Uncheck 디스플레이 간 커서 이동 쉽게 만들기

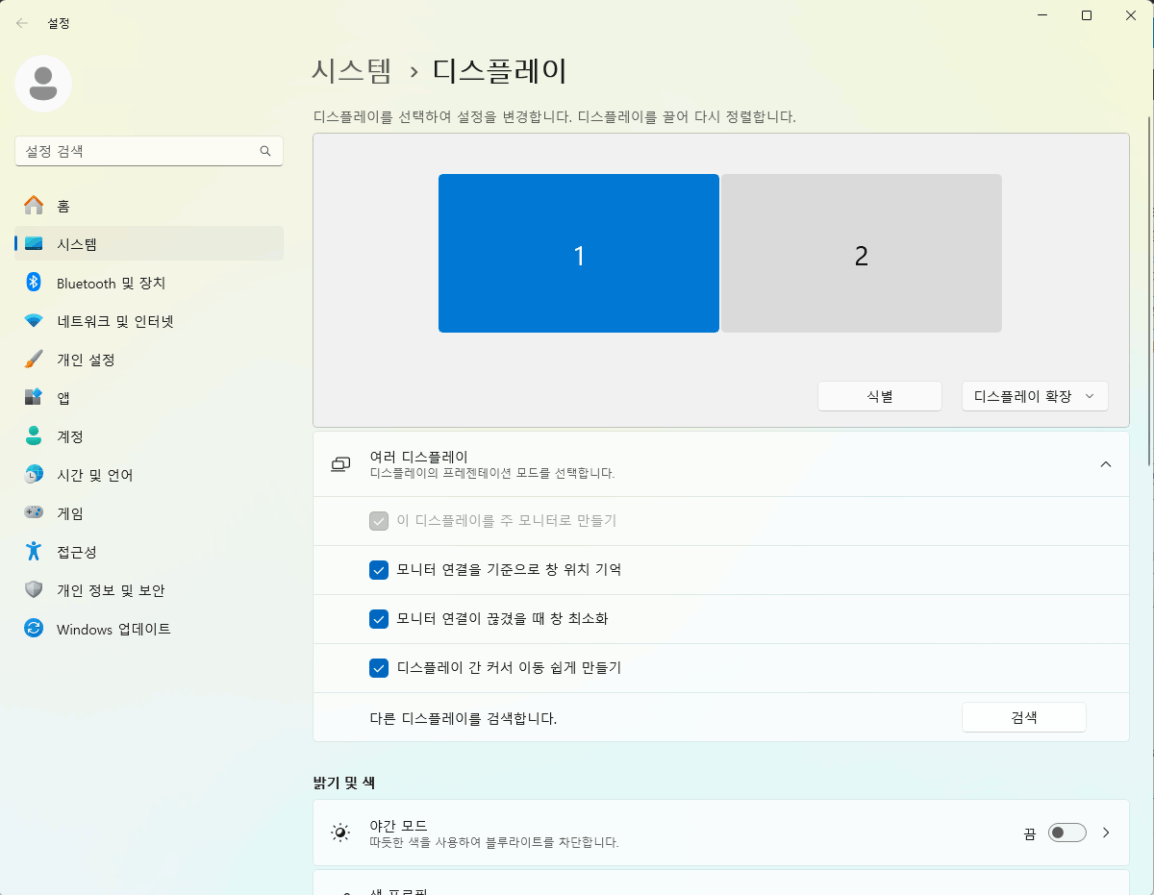click(x=379, y=668)
